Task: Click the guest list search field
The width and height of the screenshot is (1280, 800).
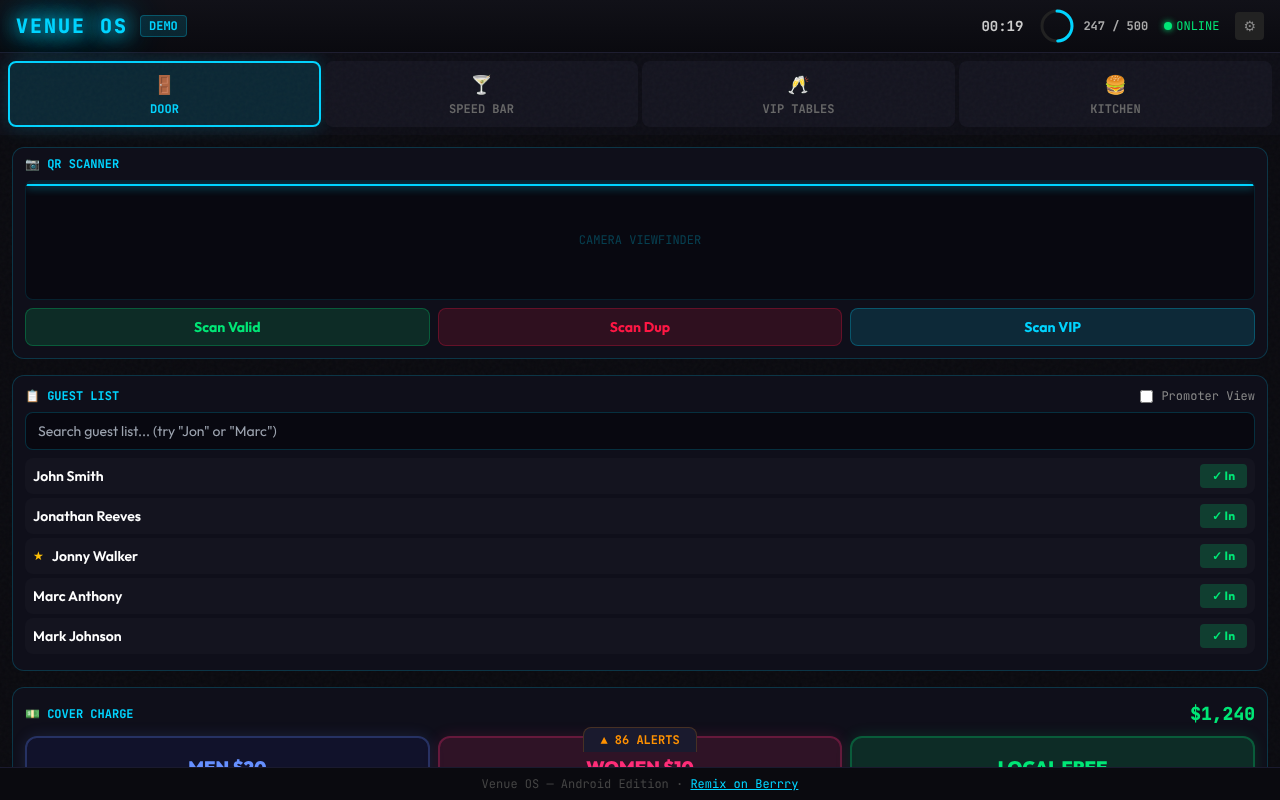Action: 640,431
